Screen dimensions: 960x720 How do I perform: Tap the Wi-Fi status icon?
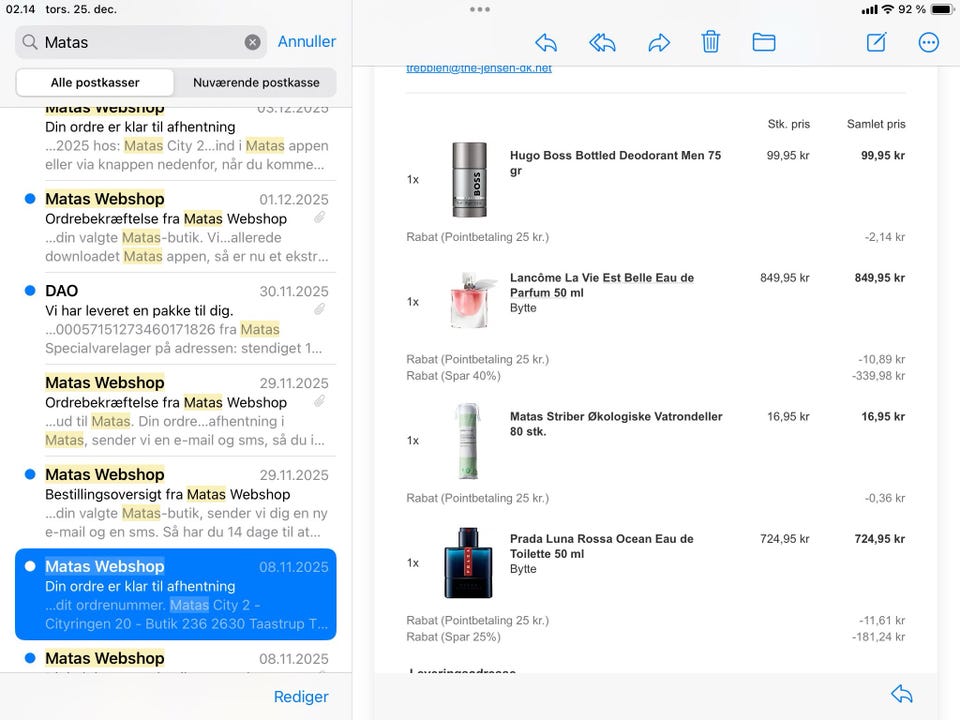pos(887,9)
